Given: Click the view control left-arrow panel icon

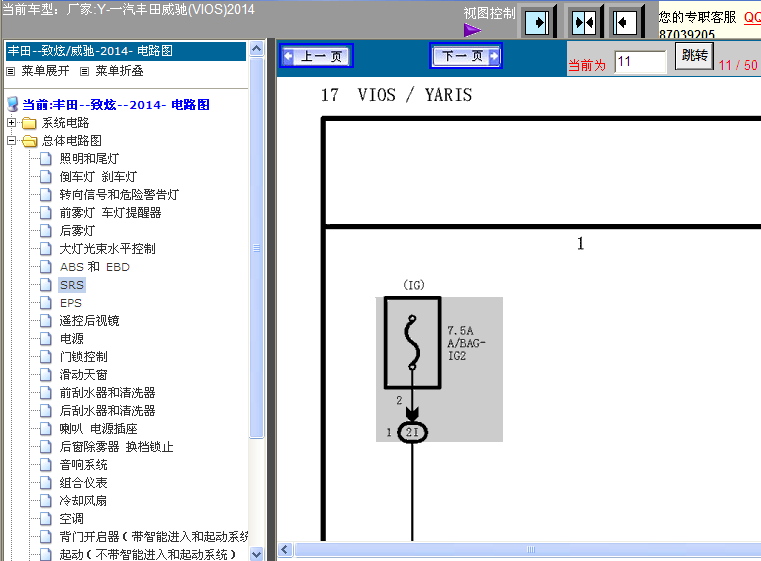Looking at the screenshot, I should pyautogui.click(x=624, y=22).
